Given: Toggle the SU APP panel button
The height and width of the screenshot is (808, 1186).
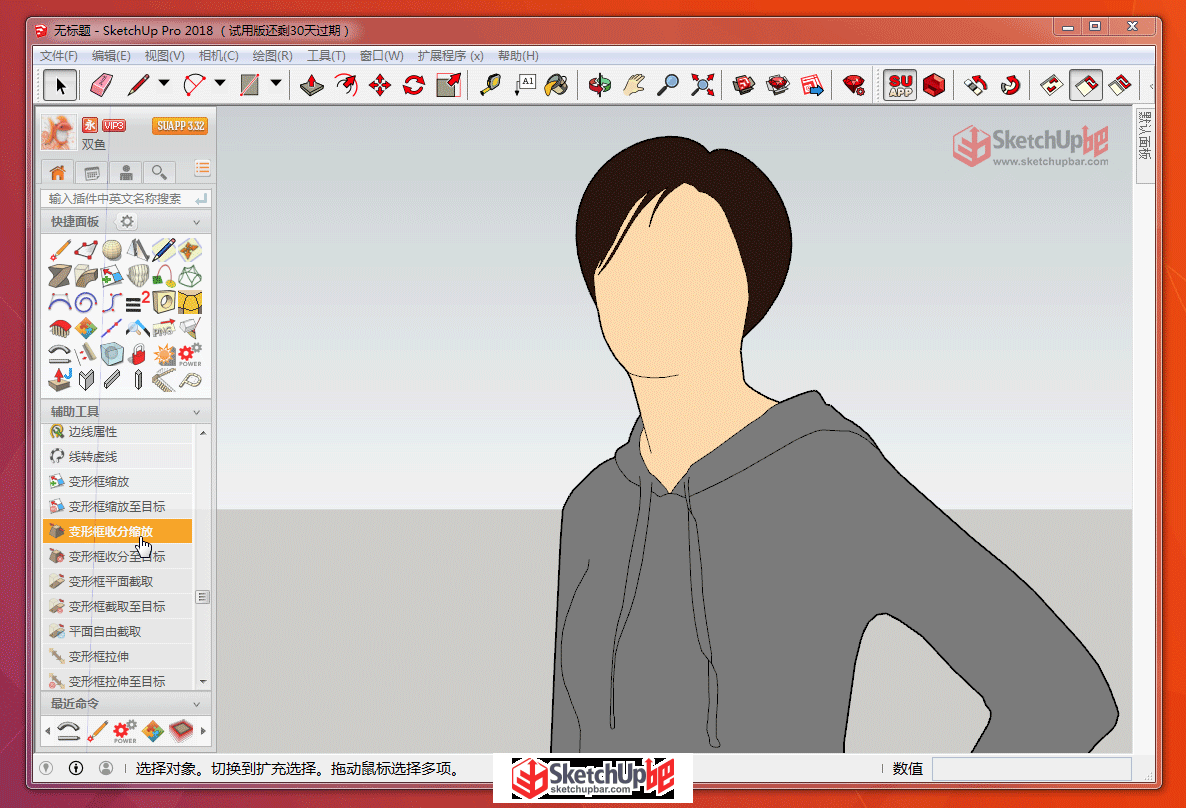Looking at the screenshot, I should coord(900,85).
